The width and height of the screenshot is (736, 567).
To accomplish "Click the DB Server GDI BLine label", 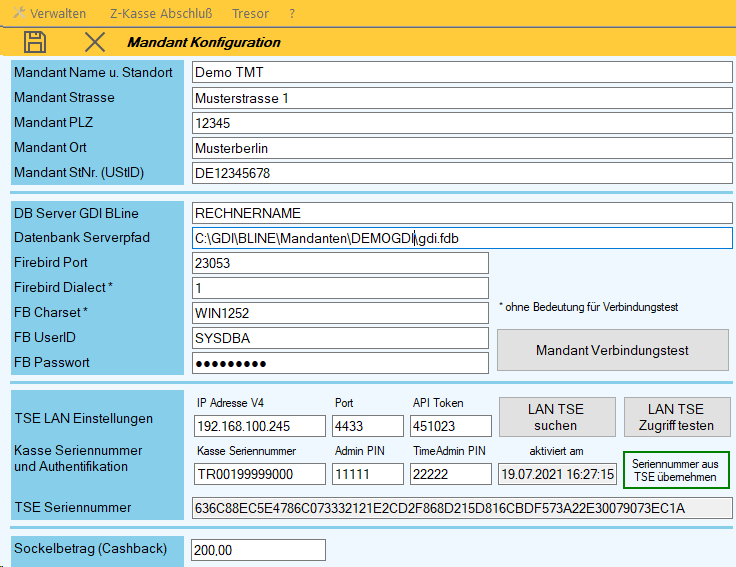I will click(76, 213).
